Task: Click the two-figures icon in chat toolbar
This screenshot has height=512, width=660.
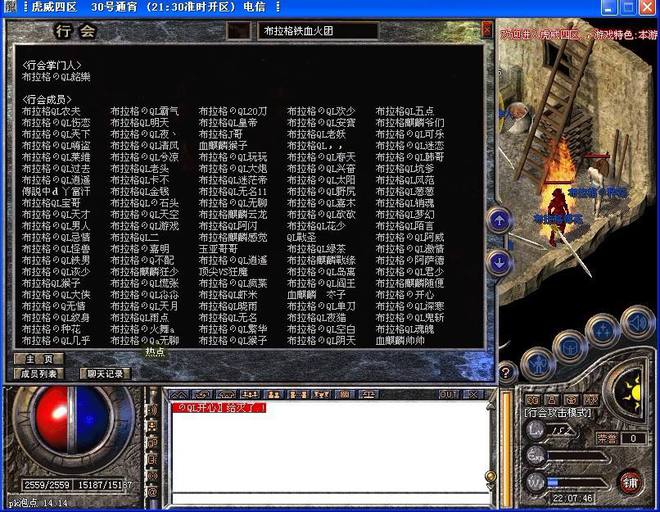Action: [x=274, y=395]
